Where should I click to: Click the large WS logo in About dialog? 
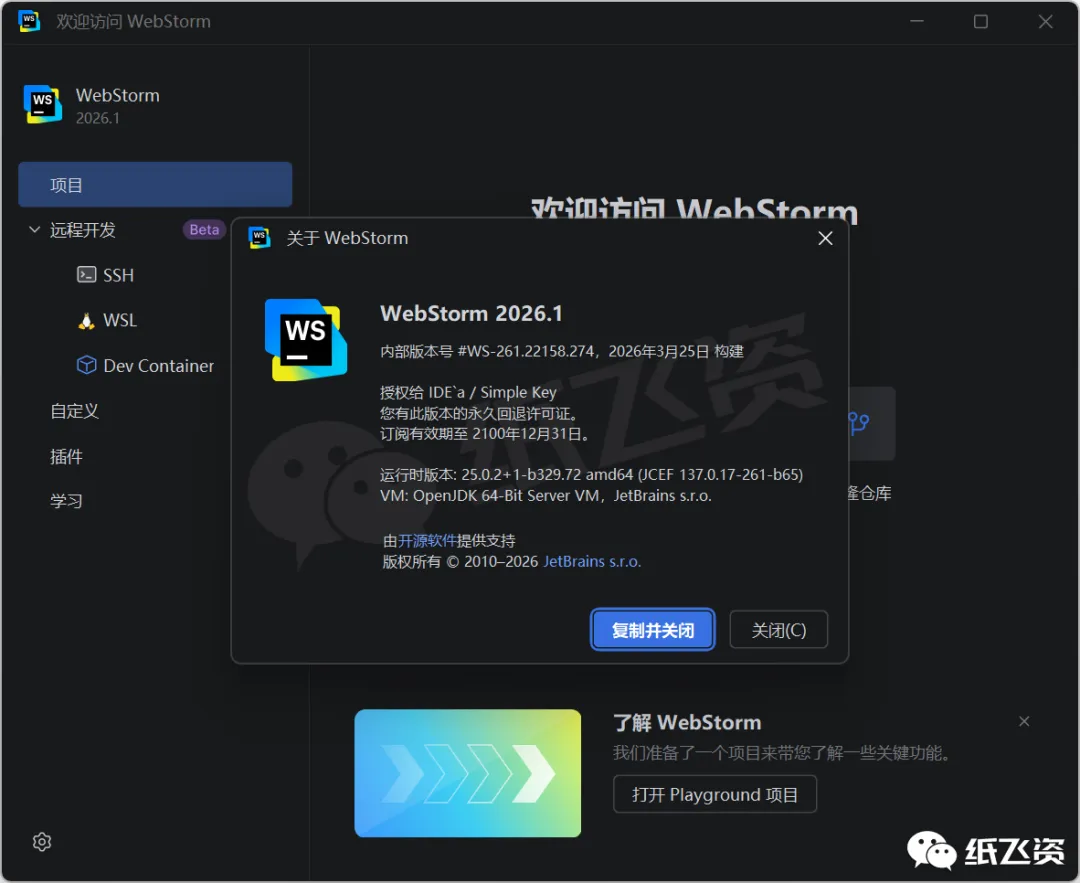click(x=306, y=340)
